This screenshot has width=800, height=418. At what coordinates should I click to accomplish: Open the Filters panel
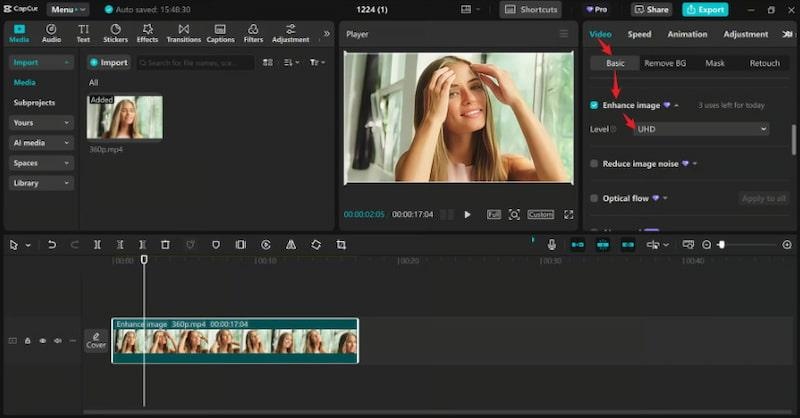coord(253,33)
